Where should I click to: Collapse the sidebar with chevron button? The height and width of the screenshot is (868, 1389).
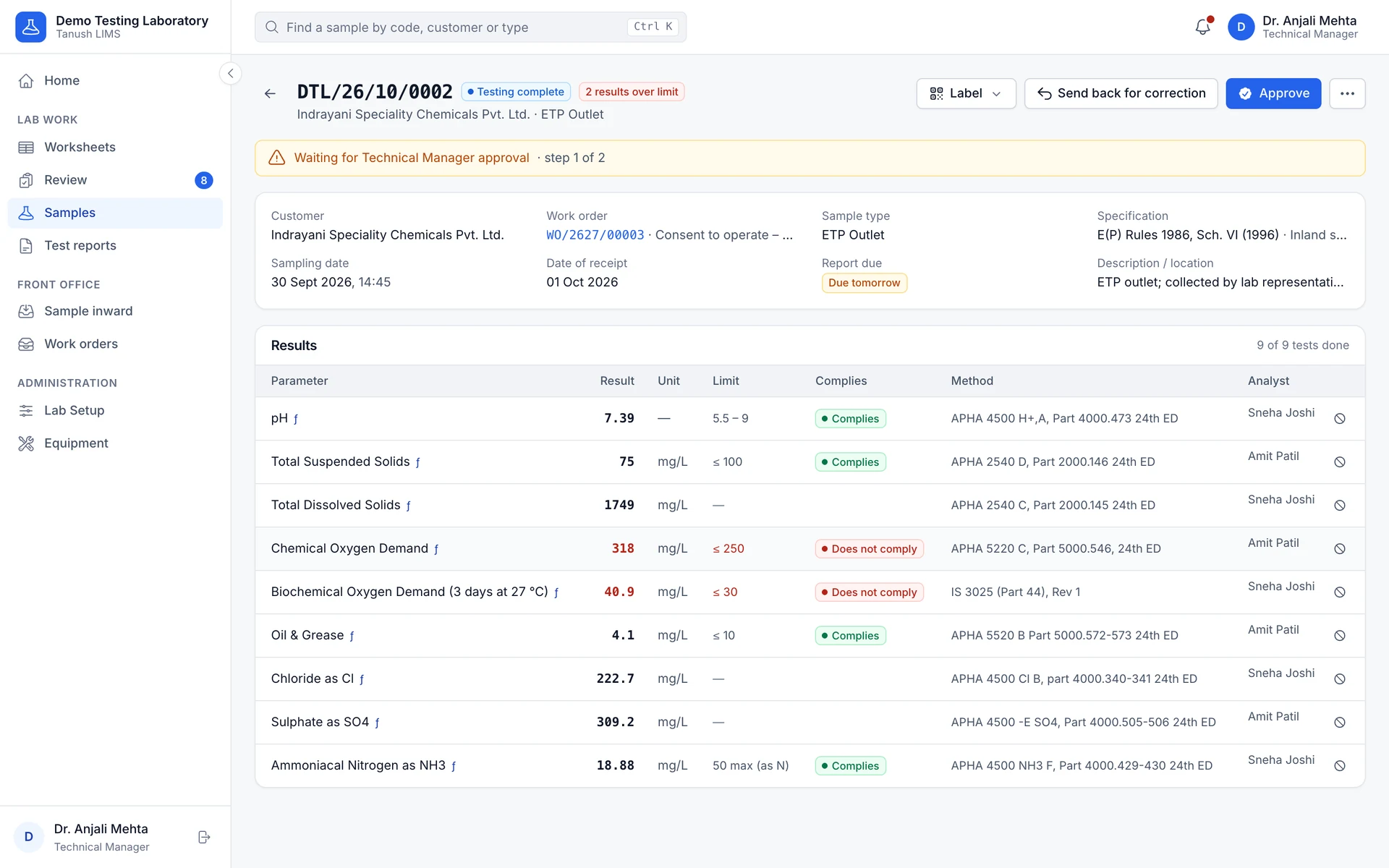(230, 73)
